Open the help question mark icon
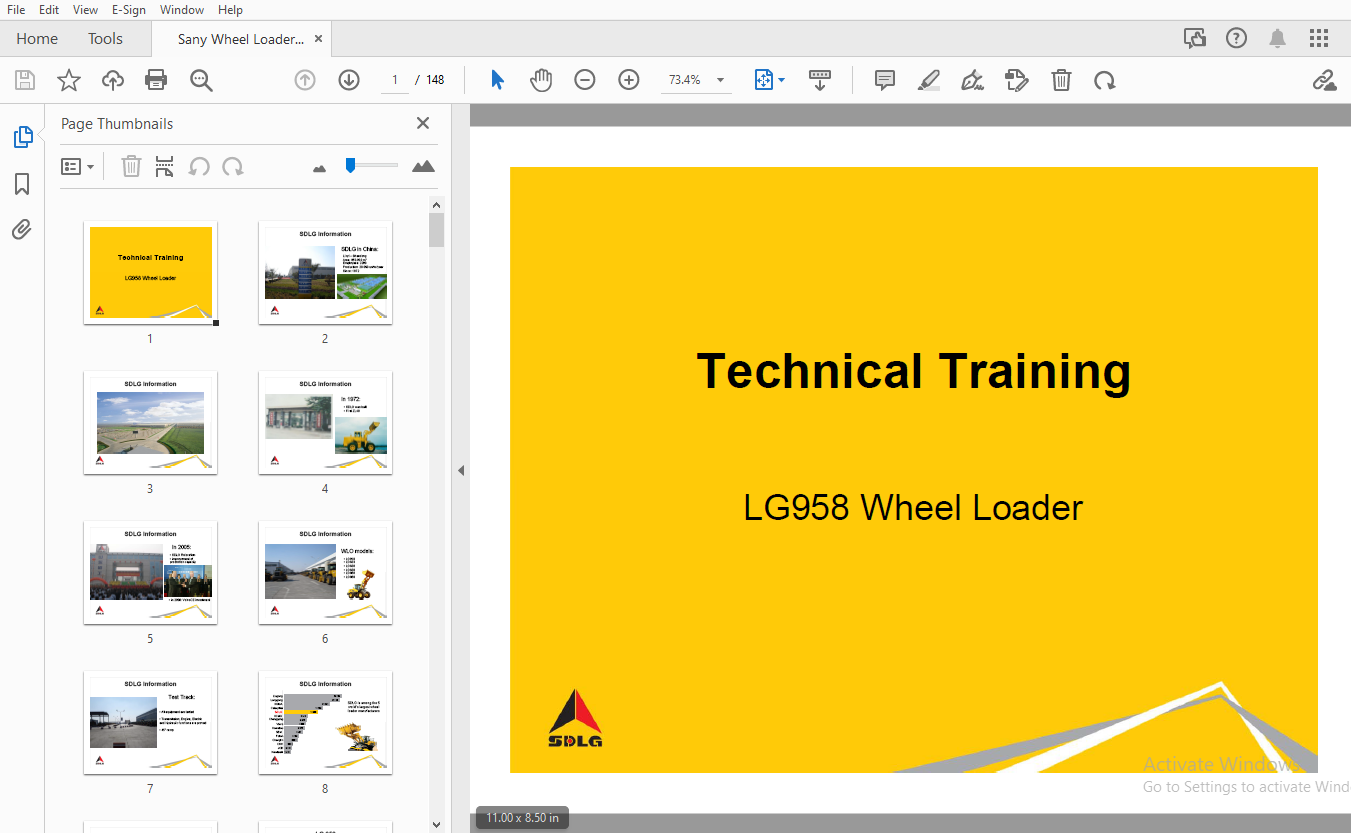 coord(1237,39)
